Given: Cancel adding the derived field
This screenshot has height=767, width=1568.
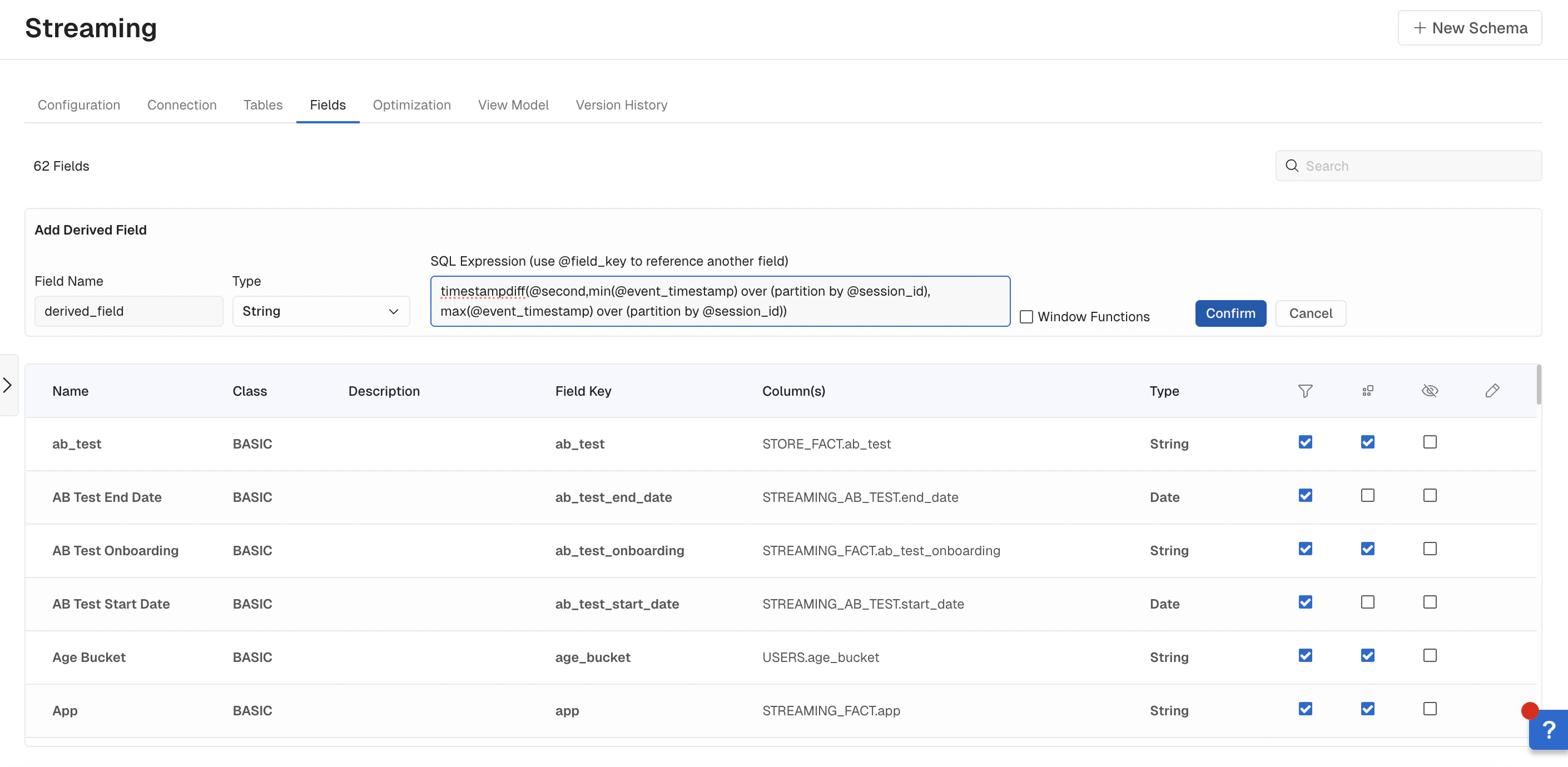Looking at the screenshot, I should 1310,313.
